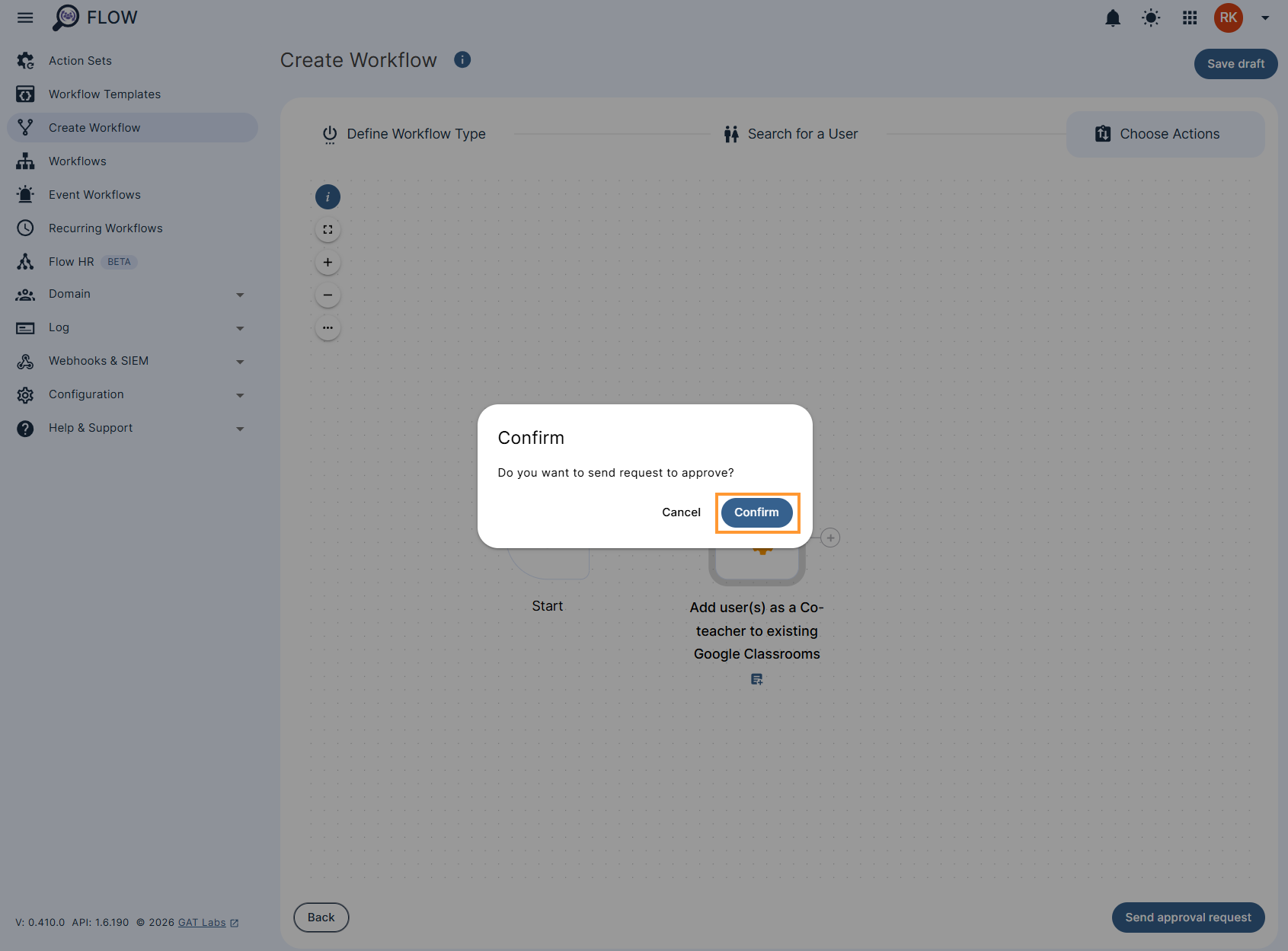Open fullscreen canvas view
1288x951 pixels.
pyautogui.click(x=328, y=229)
